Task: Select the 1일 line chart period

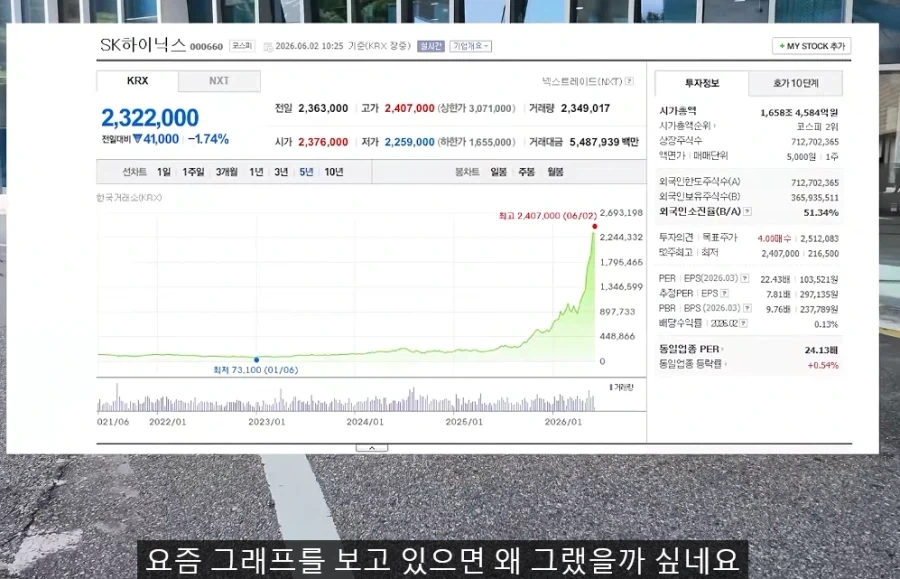Action: coord(164,172)
